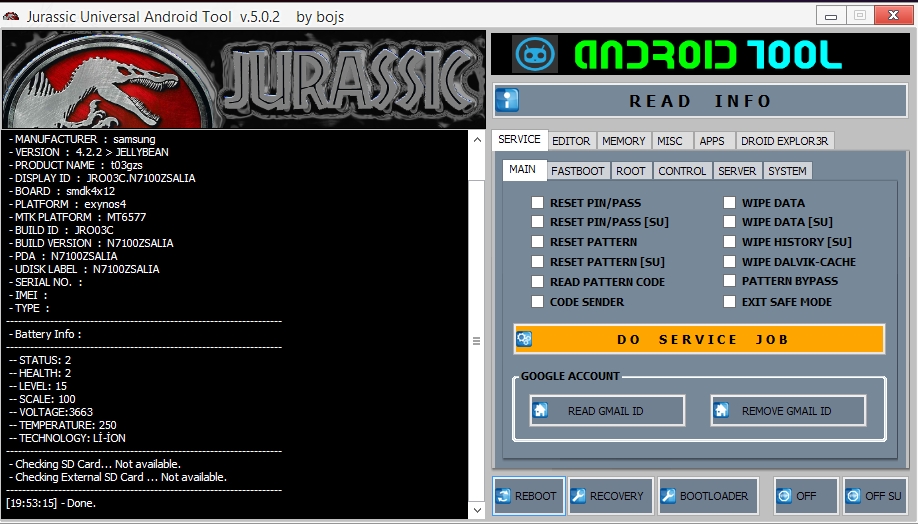Select the Memory tab
Screen dimensions: 918x524
pos(624,141)
